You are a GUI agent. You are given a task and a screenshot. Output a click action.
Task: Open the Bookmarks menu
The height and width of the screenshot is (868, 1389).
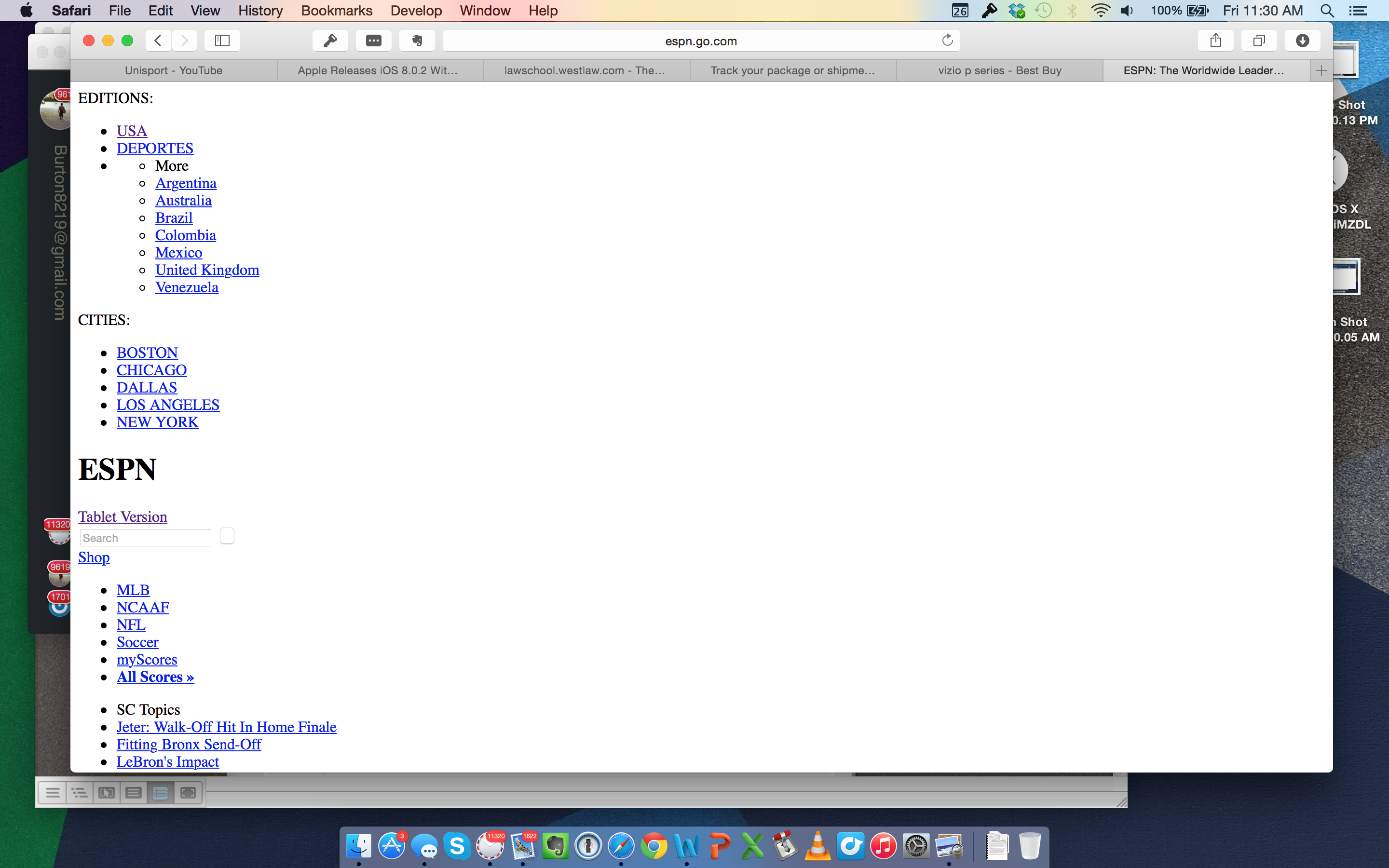(336, 10)
